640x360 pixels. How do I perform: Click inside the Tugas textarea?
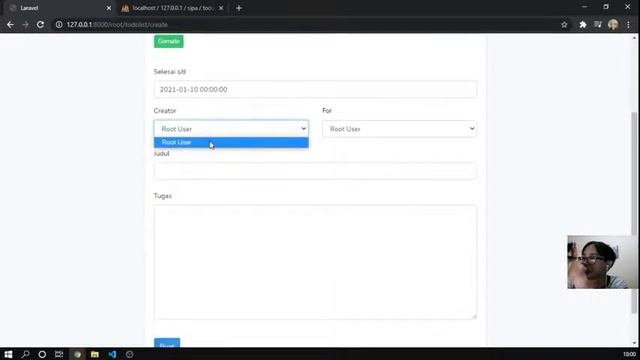tap(315, 262)
